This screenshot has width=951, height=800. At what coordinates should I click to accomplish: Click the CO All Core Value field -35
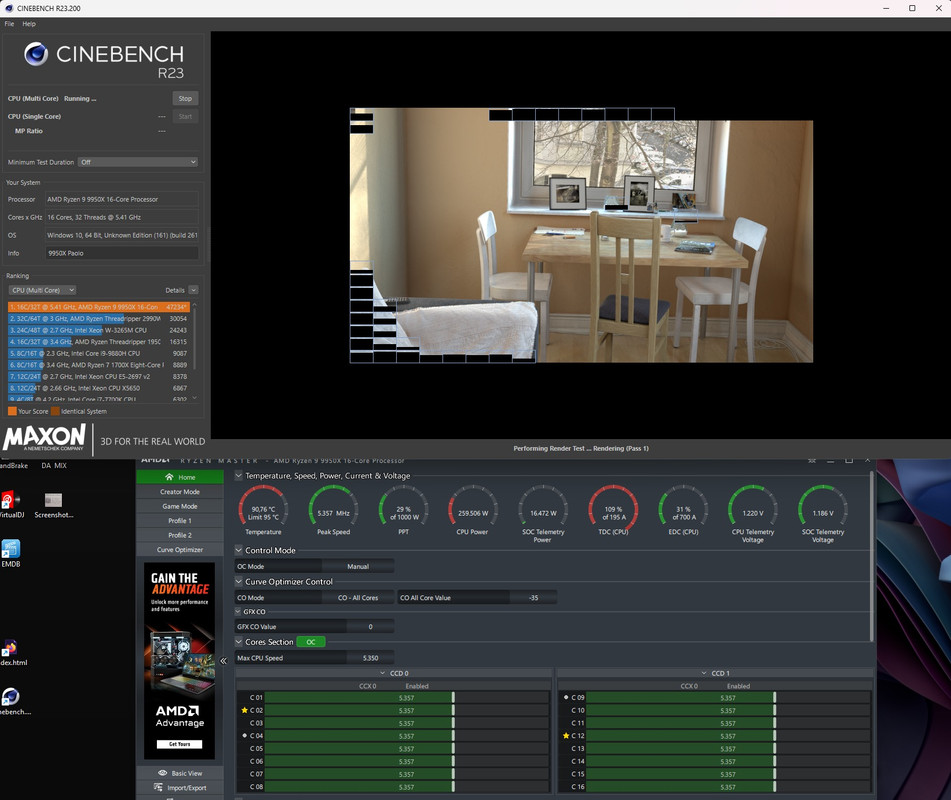point(533,597)
